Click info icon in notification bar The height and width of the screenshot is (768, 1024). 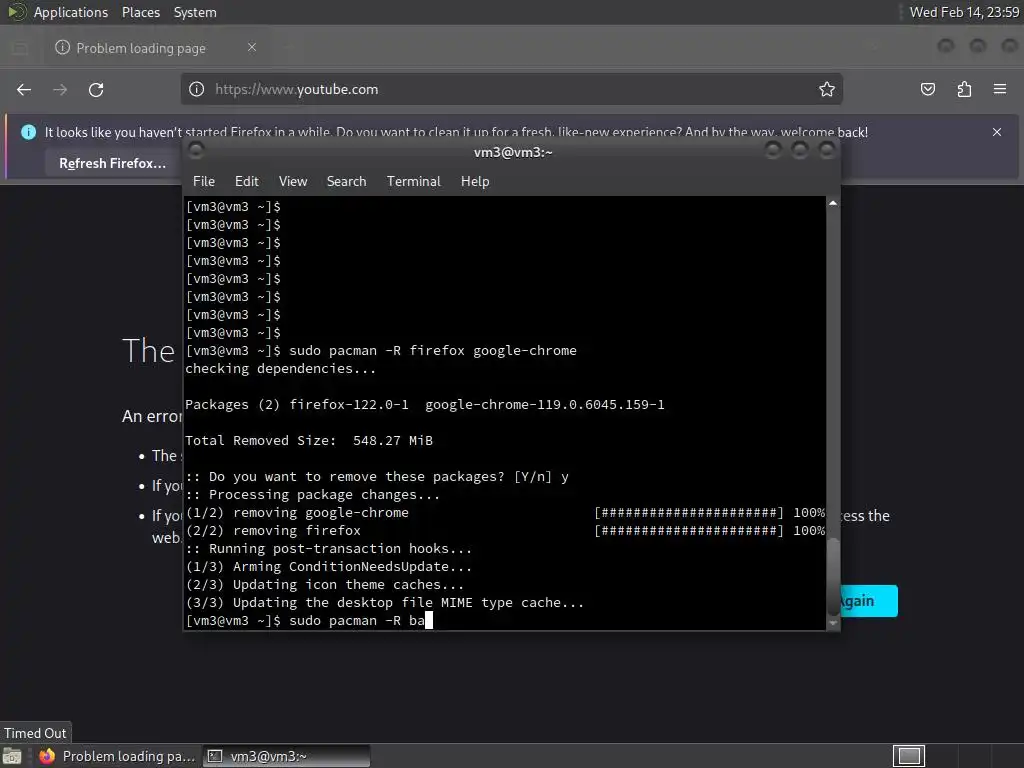[29, 132]
